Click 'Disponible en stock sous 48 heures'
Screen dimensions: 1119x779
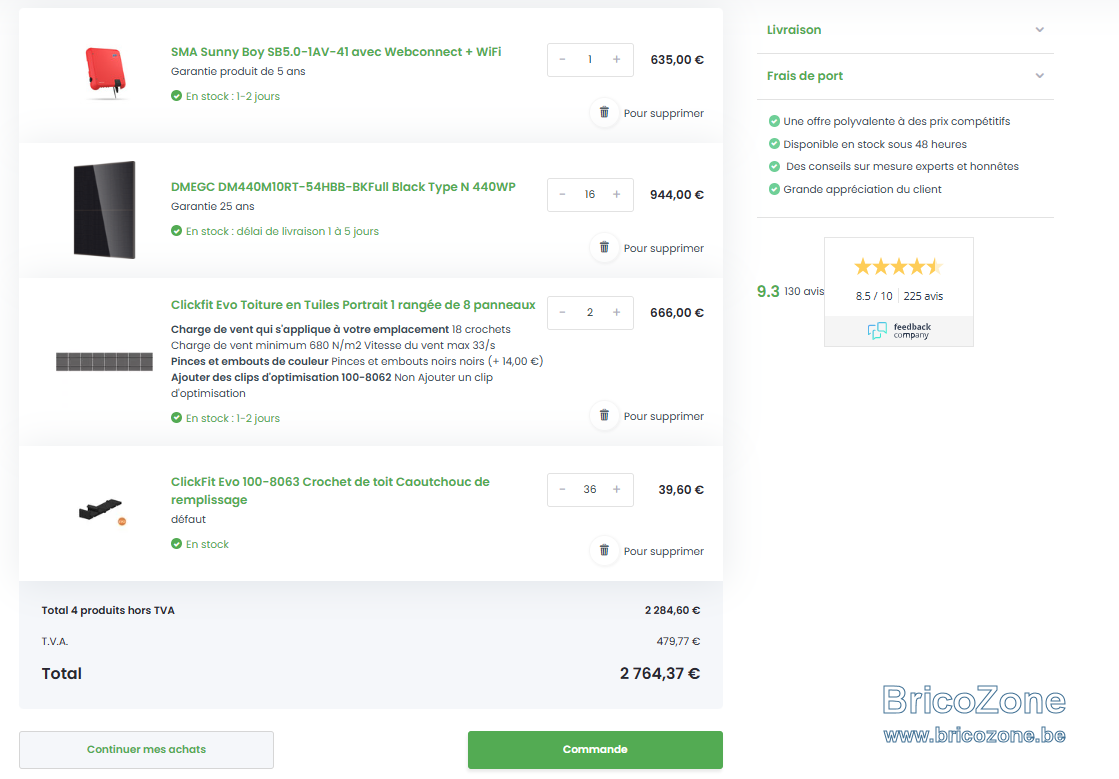875,144
